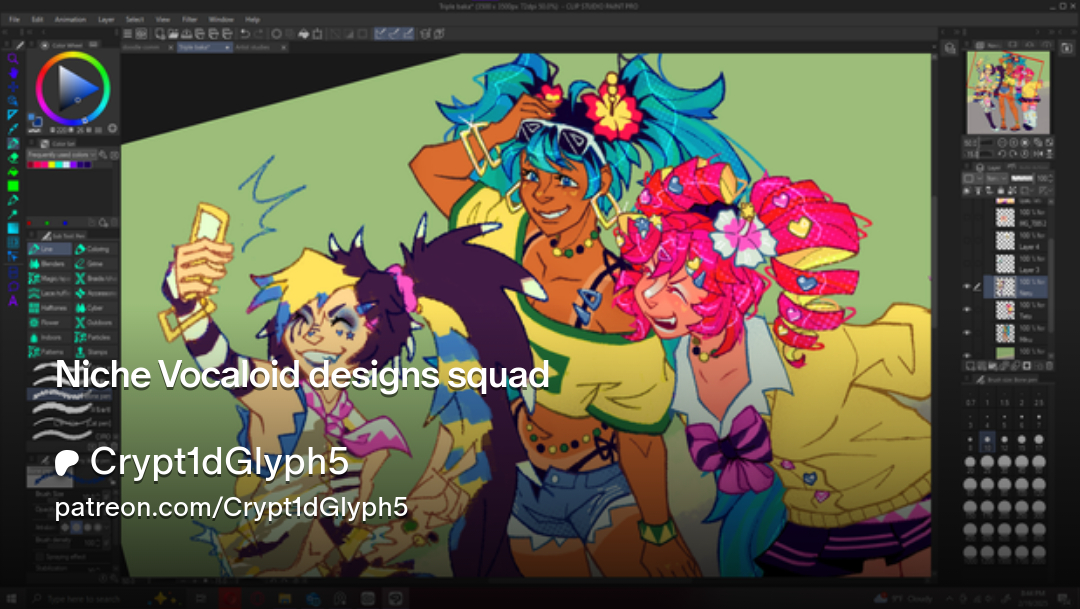Select the Eyedropper tool
Image resolution: width=1080 pixels, height=609 pixels.
pyautogui.click(x=13, y=129)
